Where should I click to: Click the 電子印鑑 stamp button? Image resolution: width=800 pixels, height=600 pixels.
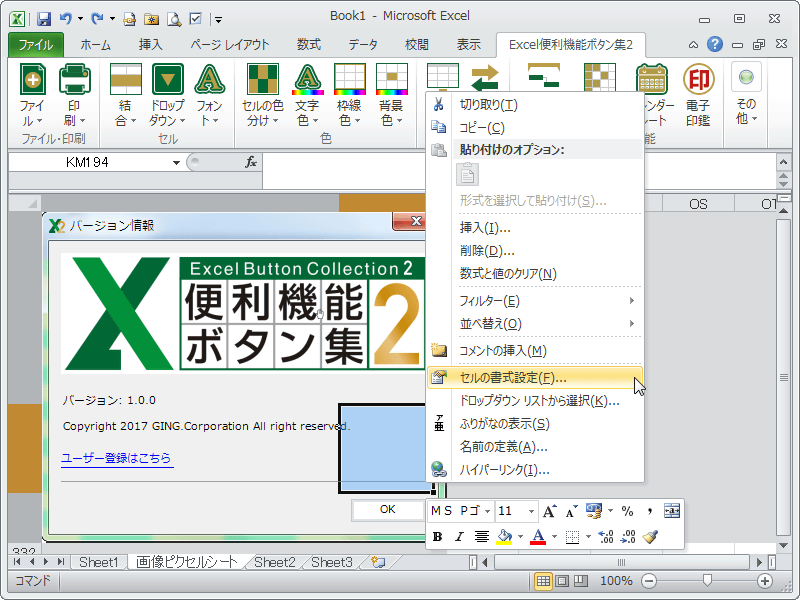698,95
